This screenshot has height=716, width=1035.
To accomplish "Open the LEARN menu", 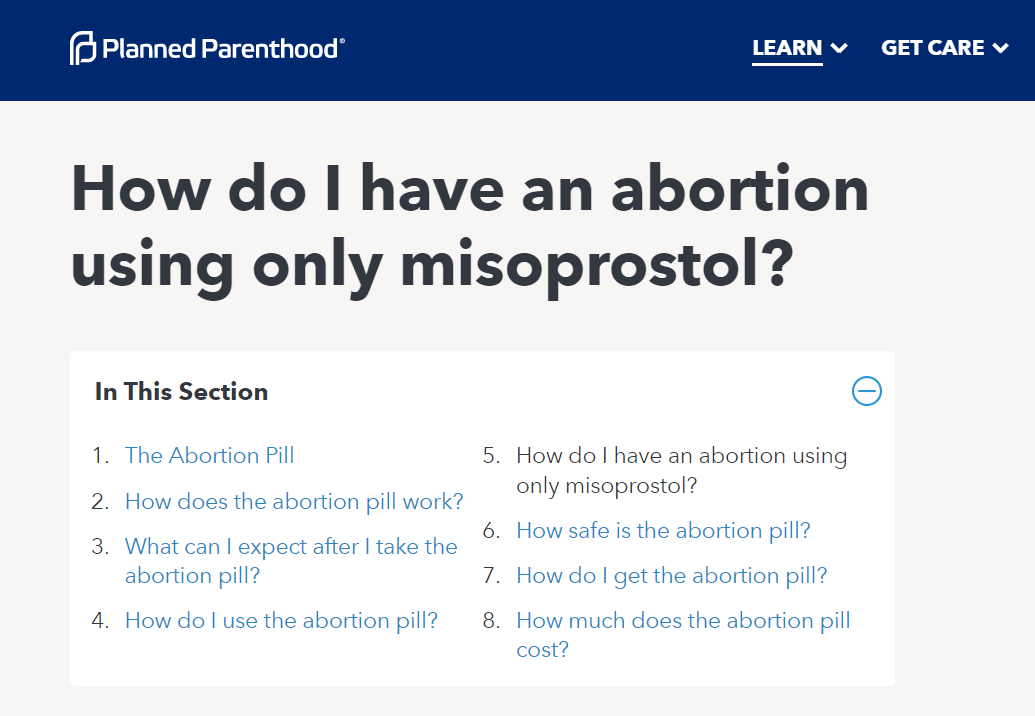I will click(x=787, y=48).
